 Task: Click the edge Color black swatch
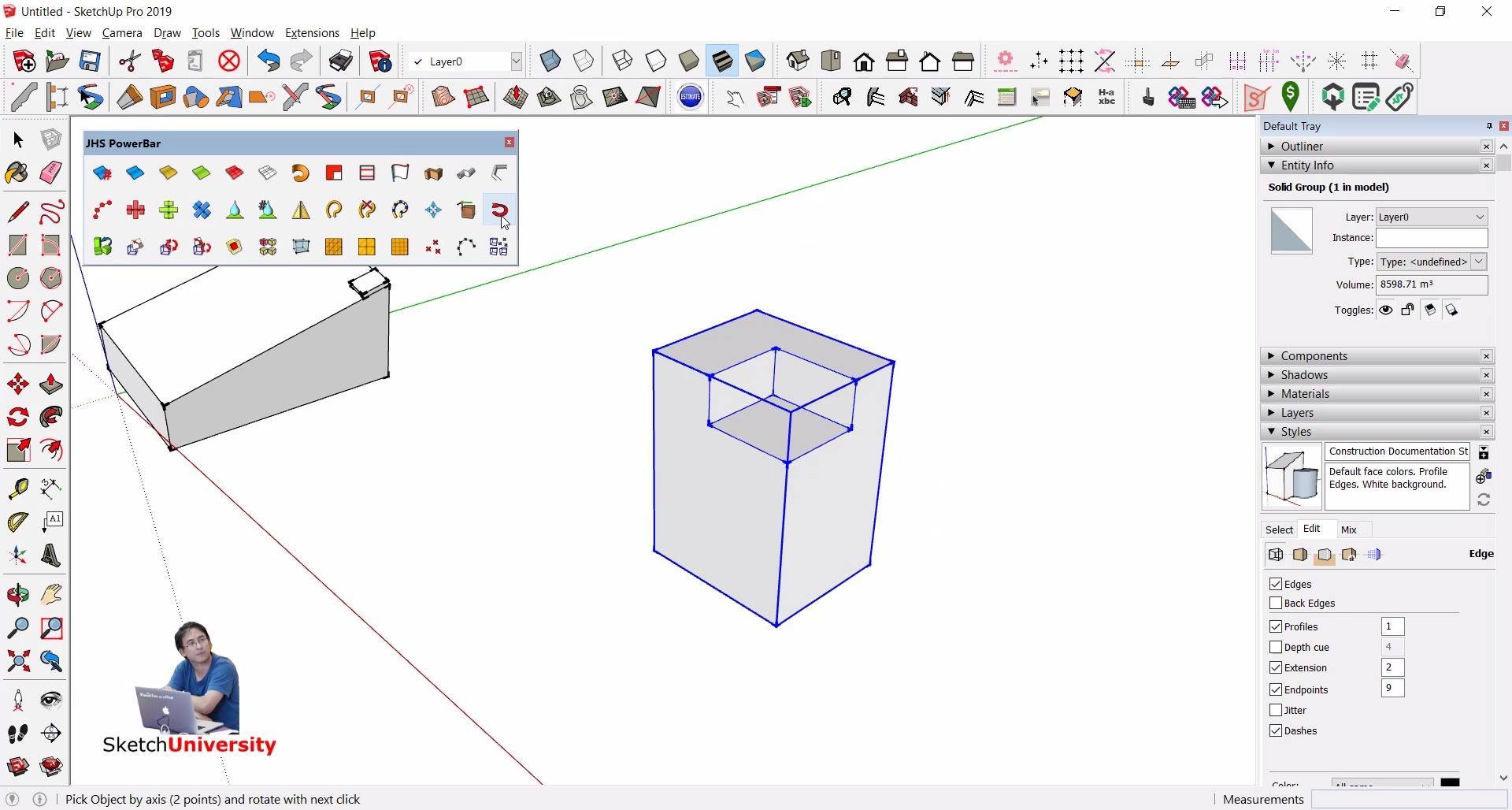[1450, 782]
